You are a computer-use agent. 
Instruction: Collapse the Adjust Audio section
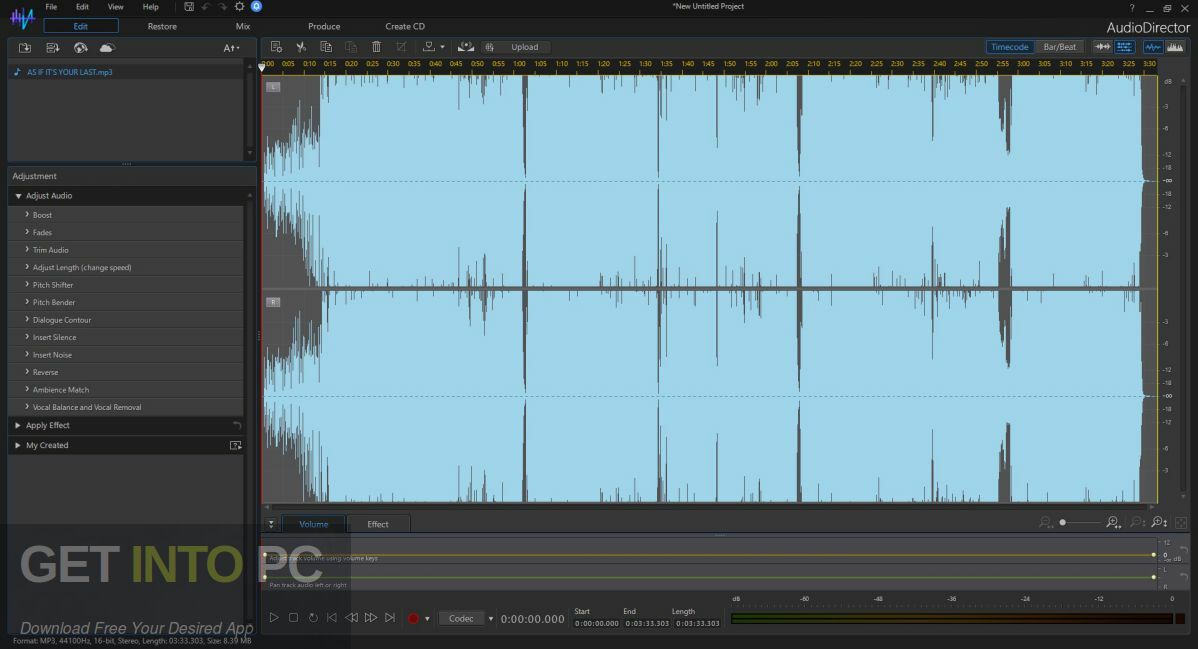point(18,196)
